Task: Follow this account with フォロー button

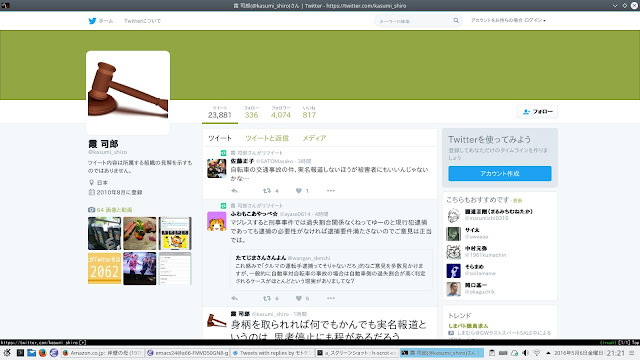Action: [x=537, y=111]
